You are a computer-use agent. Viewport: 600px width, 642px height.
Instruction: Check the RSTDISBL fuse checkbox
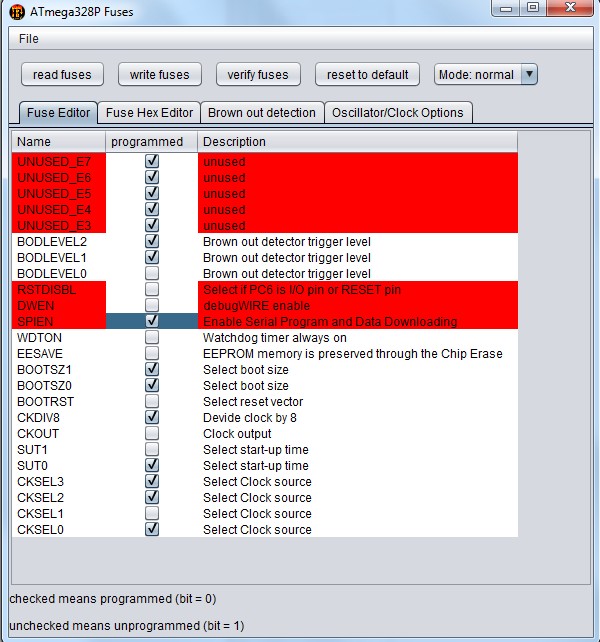tap(152, 289)
